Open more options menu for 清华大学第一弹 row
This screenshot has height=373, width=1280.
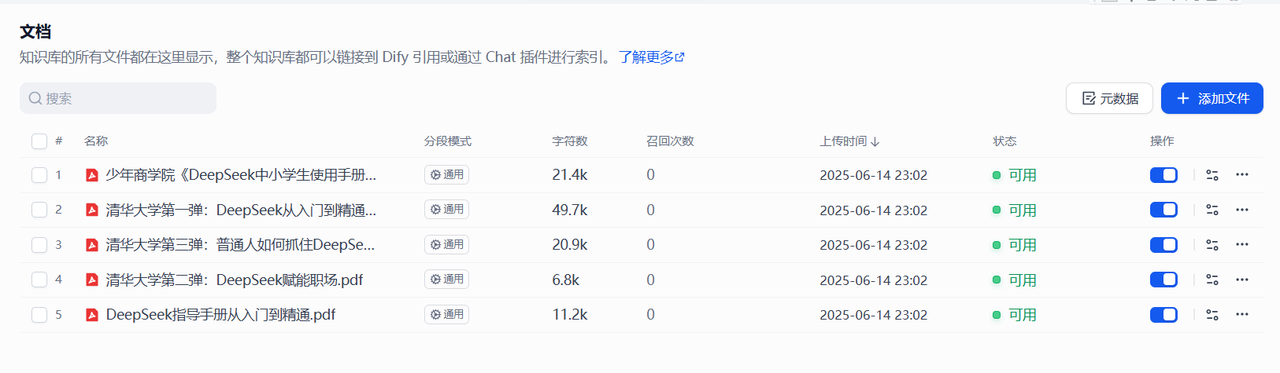[x=1242, y=210]
